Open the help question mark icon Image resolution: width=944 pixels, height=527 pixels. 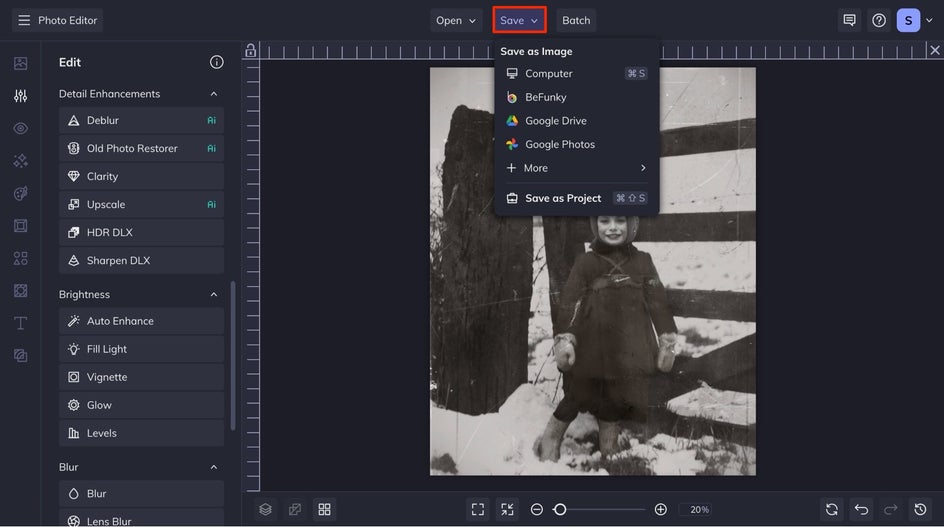click(879, 20)
